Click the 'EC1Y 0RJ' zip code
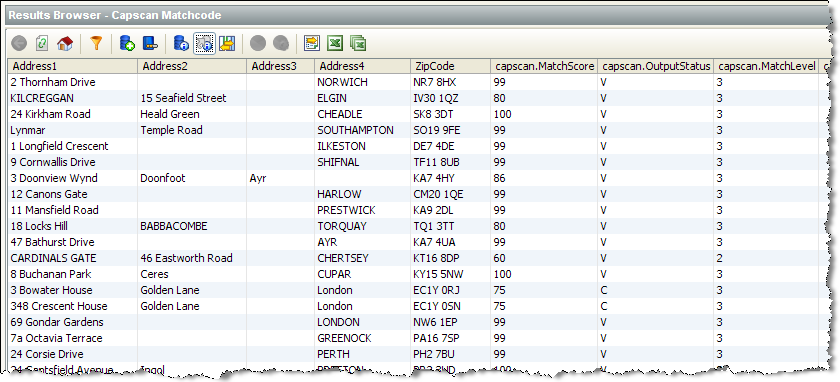This screenshot has height=382, width=840. click(x=450, y=290)
